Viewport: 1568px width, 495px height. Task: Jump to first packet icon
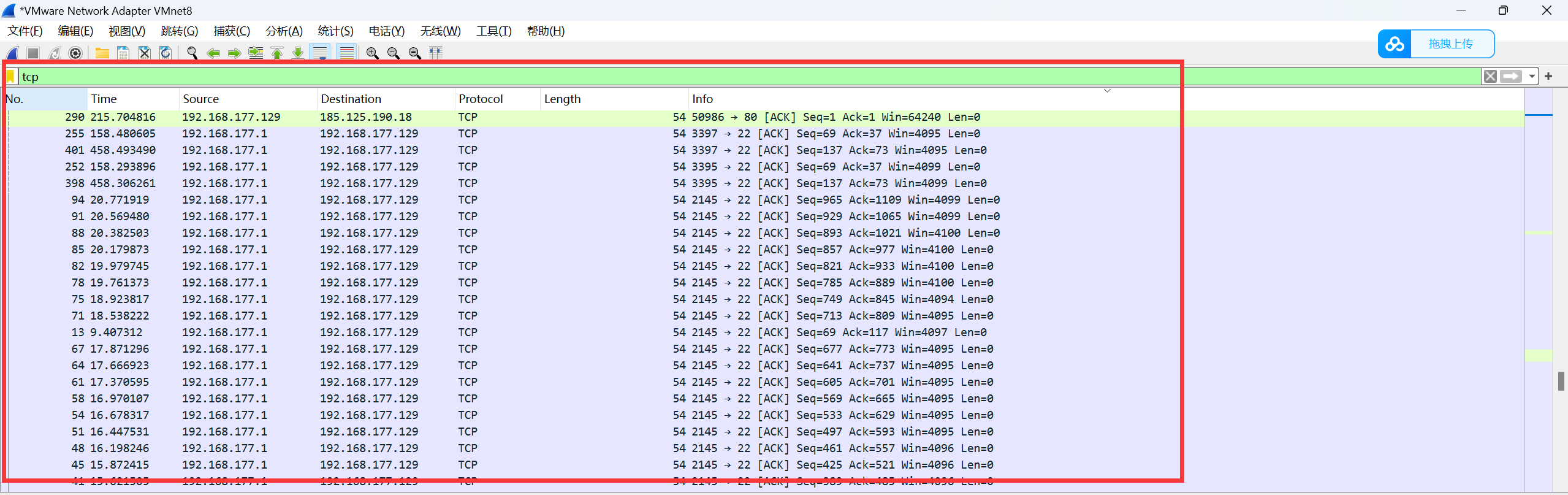coord(277,53)
